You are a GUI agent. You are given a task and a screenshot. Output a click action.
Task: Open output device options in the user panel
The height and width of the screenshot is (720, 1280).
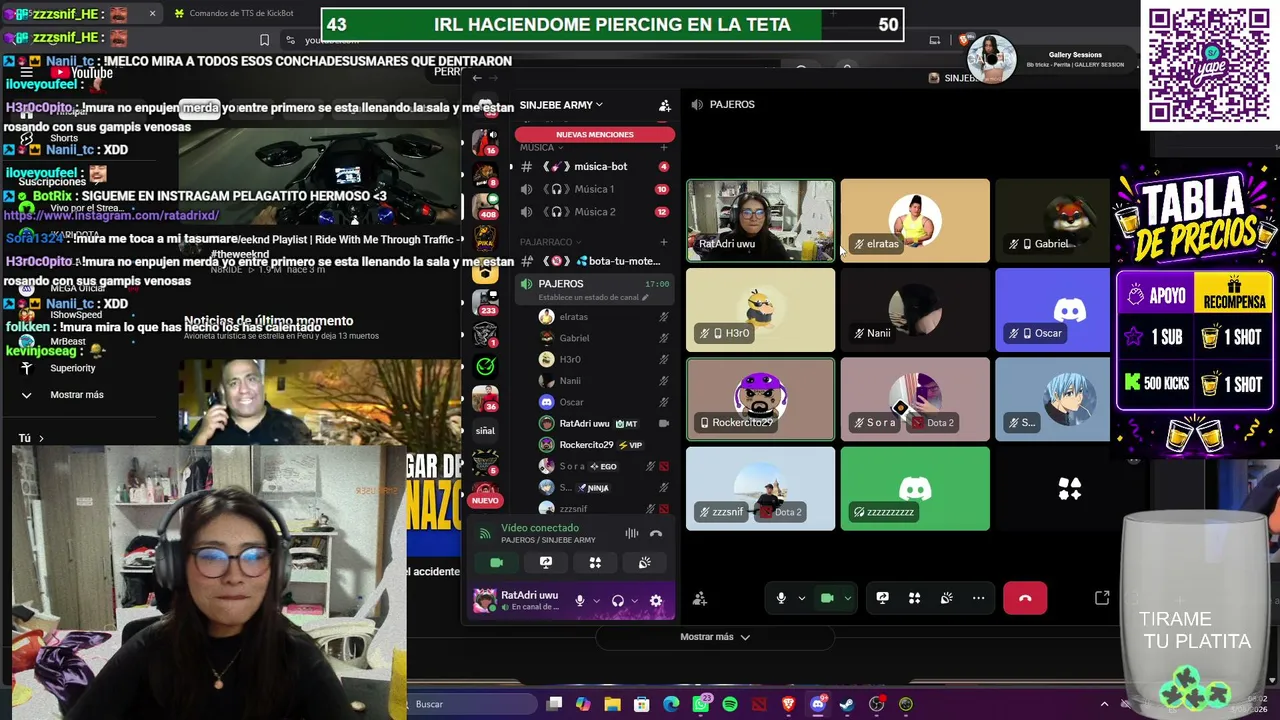635,601
